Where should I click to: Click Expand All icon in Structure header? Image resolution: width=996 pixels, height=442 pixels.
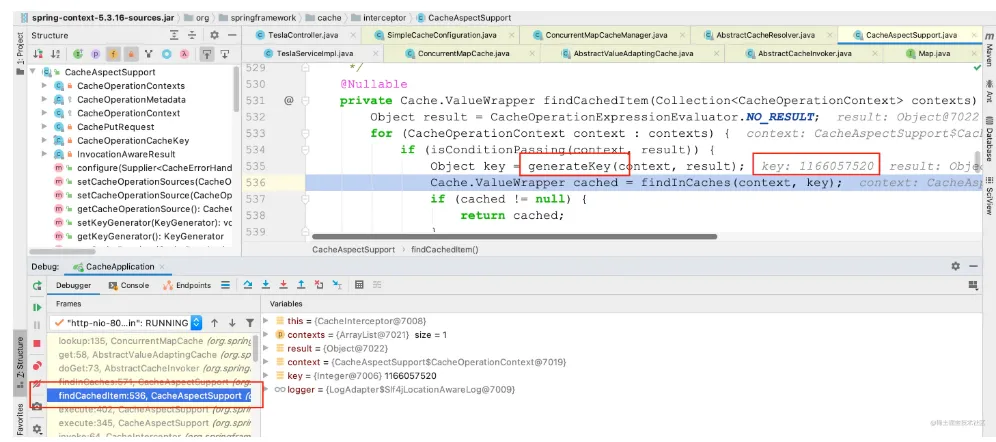click(x=174, y=36)
